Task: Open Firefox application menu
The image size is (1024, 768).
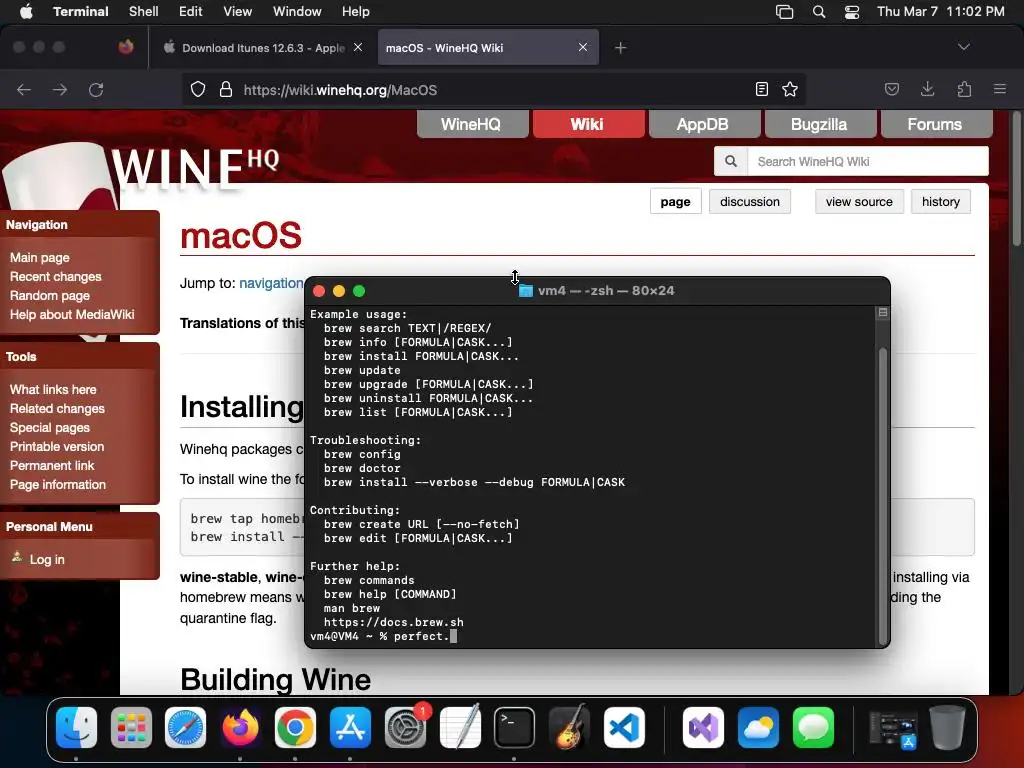Action: pos(1000,89)
